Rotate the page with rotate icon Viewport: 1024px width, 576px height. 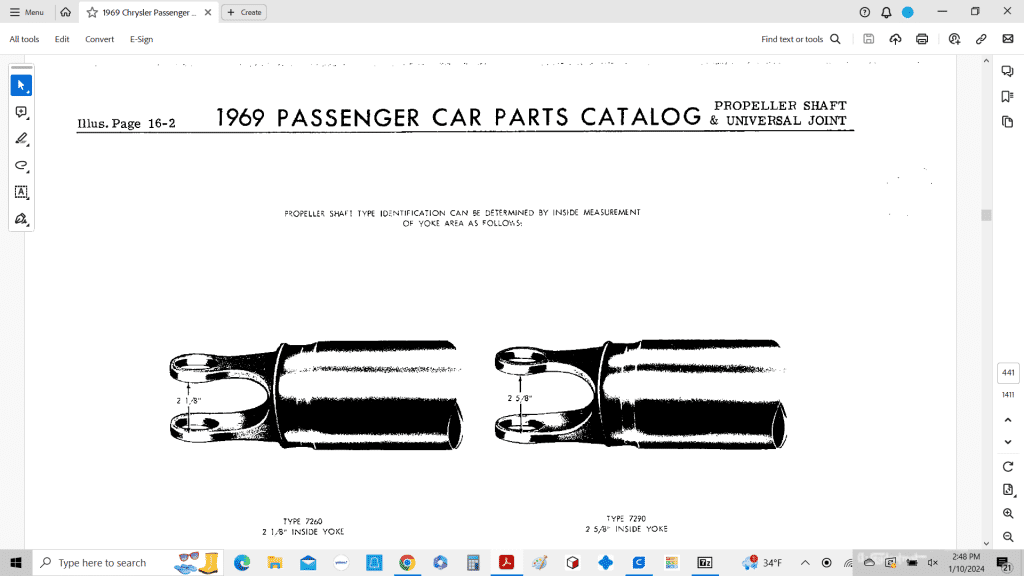pyautogui.click(x=1008, y=467)
